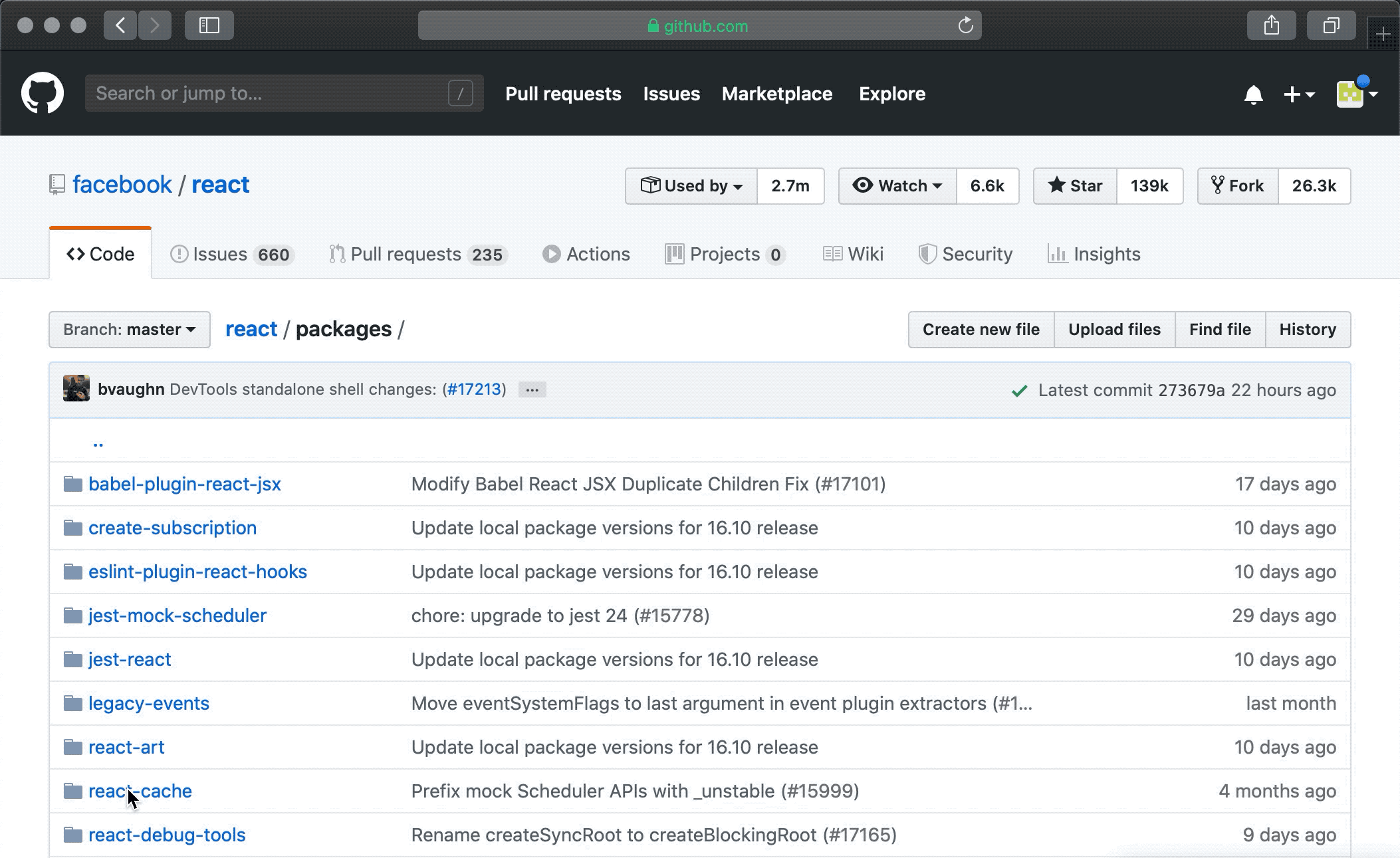Screen dimensions: 1400x858
Task: Click the Safari share icon
Action: point(1271,25)
